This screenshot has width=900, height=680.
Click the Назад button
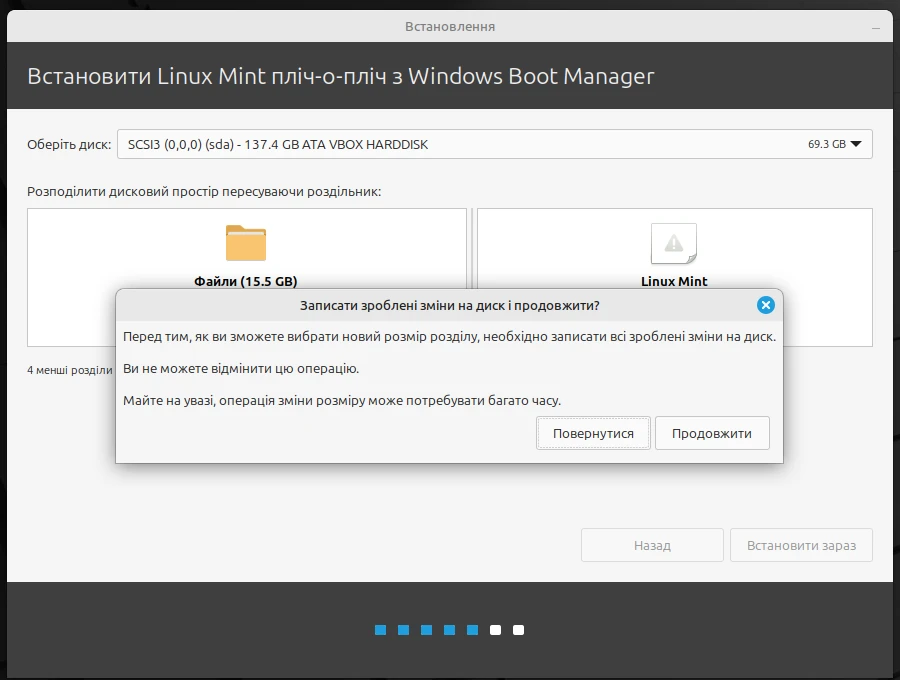652,545
